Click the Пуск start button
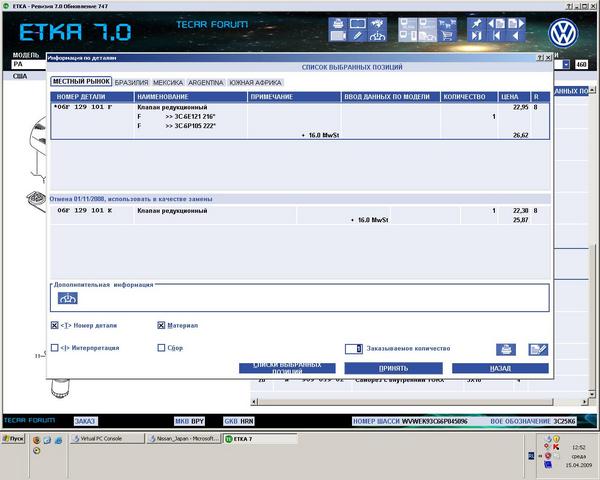 (x=13, y=439)
